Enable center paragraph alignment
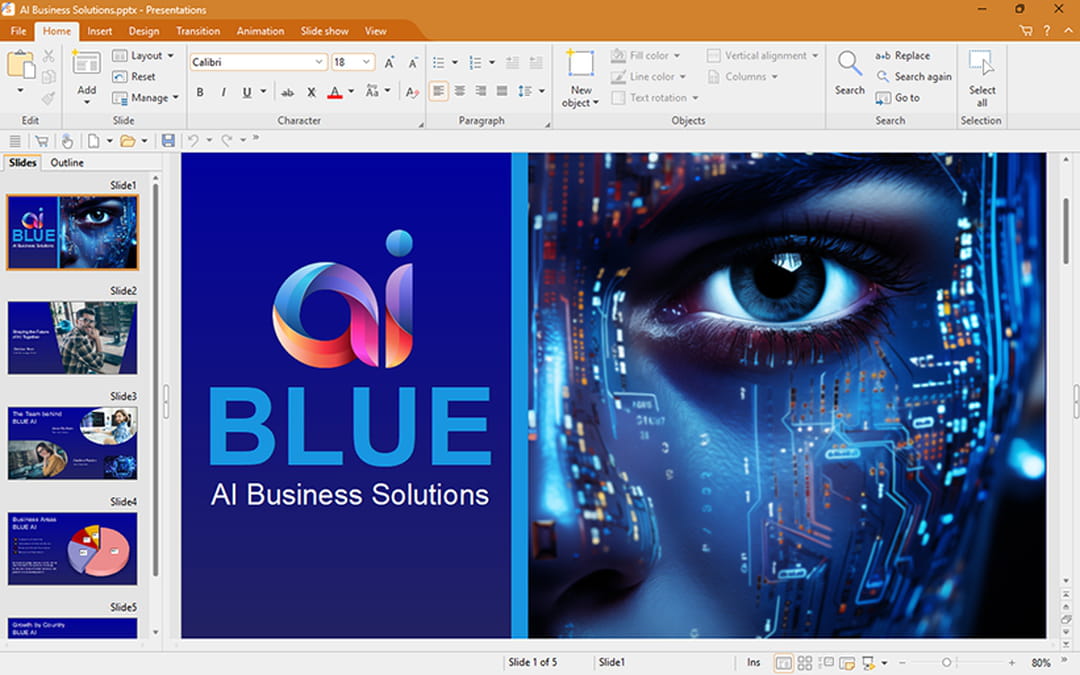Image resolution: width=1080 pixels, height=675 pixels. [x=460, y=91]
